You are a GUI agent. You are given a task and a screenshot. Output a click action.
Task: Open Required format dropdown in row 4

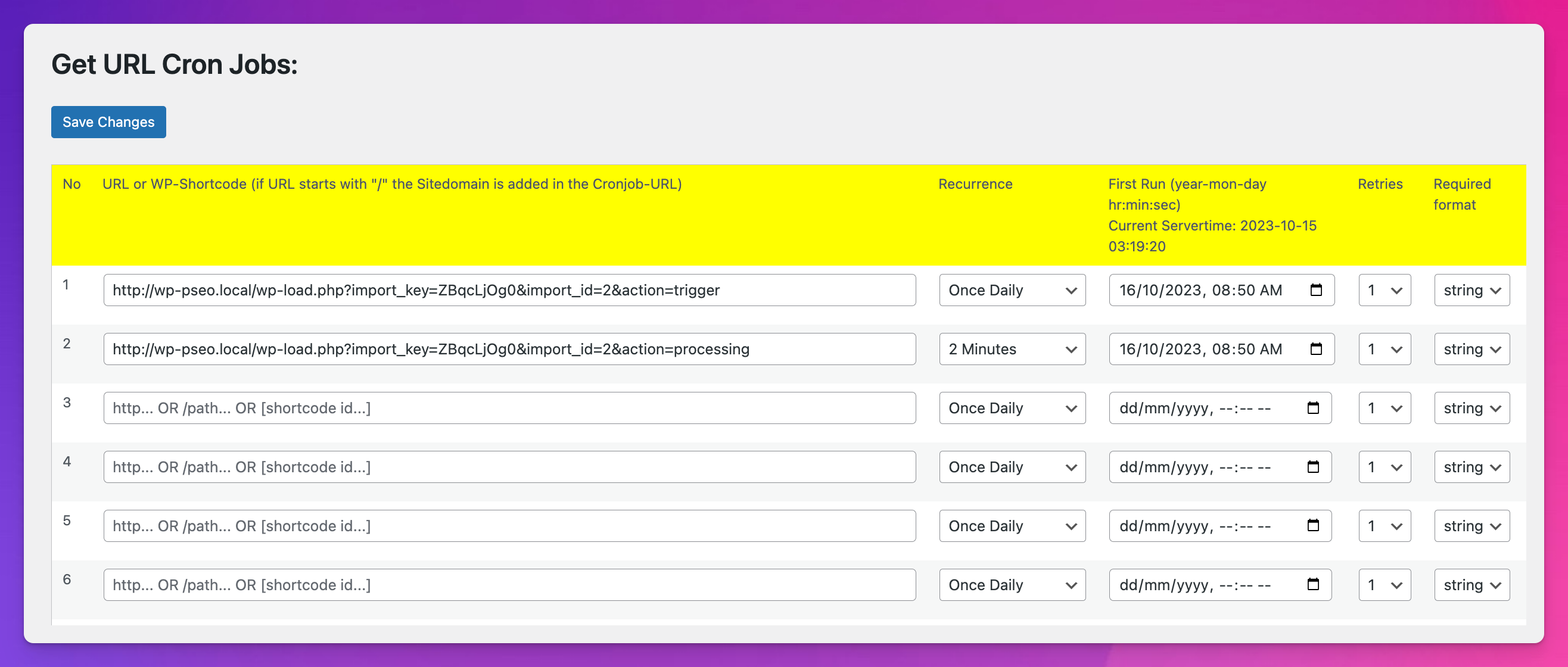1472,467
